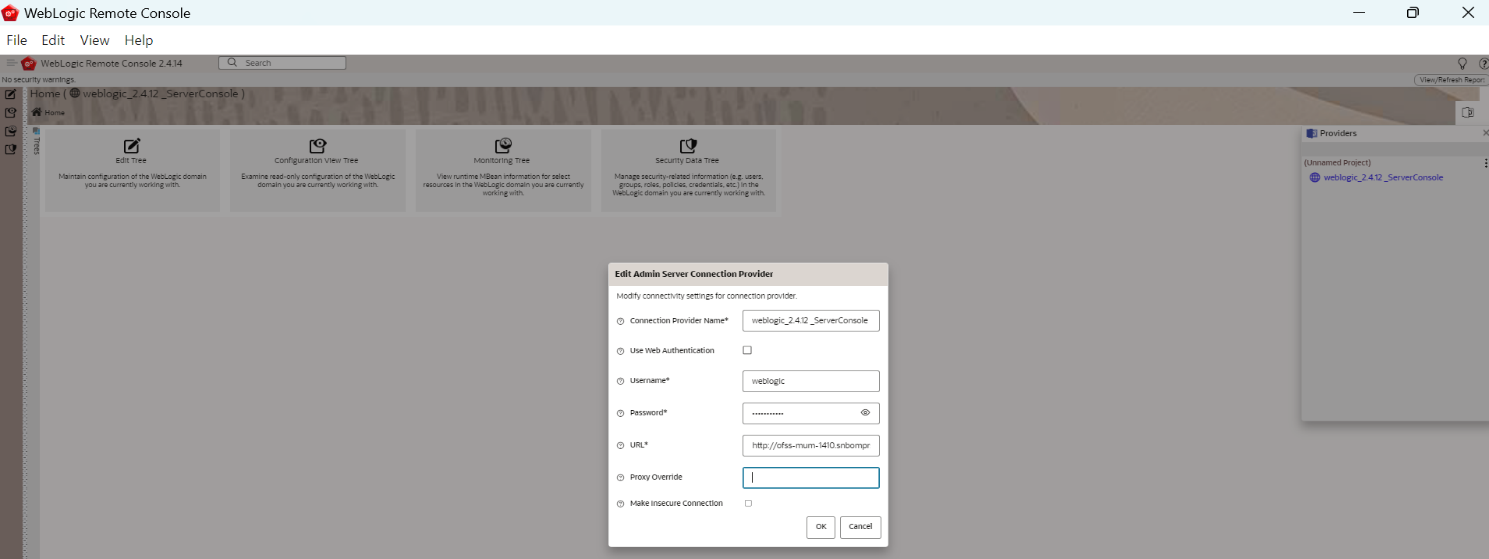Focus the Proxy Override input field
The height and width of the screenshot is (559, 1489).
[x=811, y=478]
